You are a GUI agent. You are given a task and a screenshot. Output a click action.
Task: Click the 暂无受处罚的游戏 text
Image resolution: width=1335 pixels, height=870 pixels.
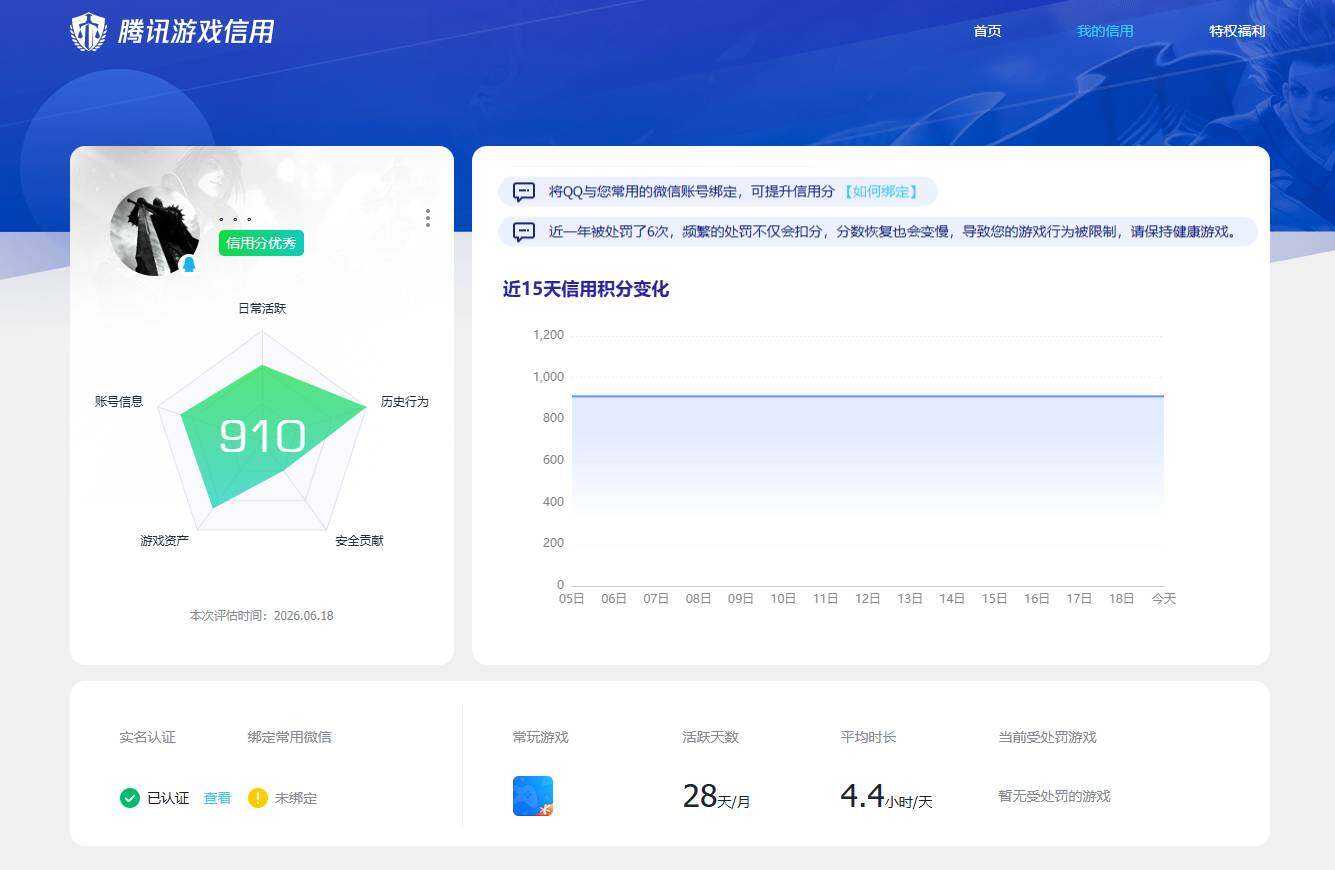[1054, 796]
